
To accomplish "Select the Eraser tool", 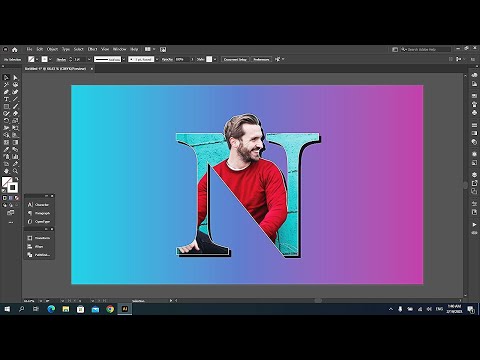I will point(15,113).
